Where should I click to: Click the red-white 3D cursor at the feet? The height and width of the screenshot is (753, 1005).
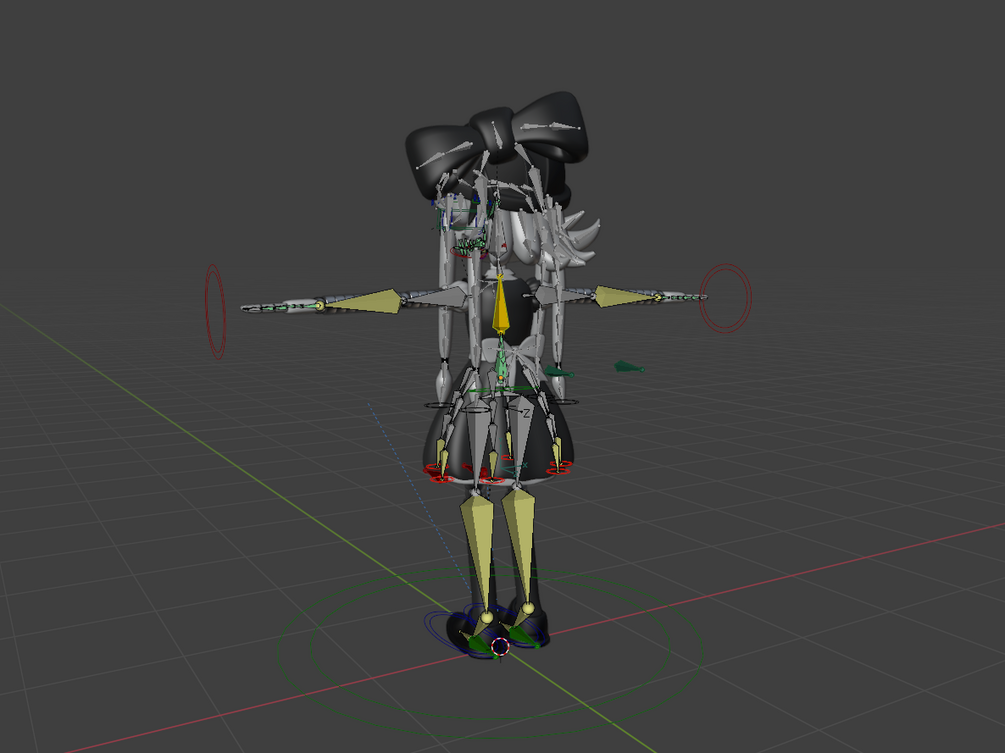click(x=501, y=647)
